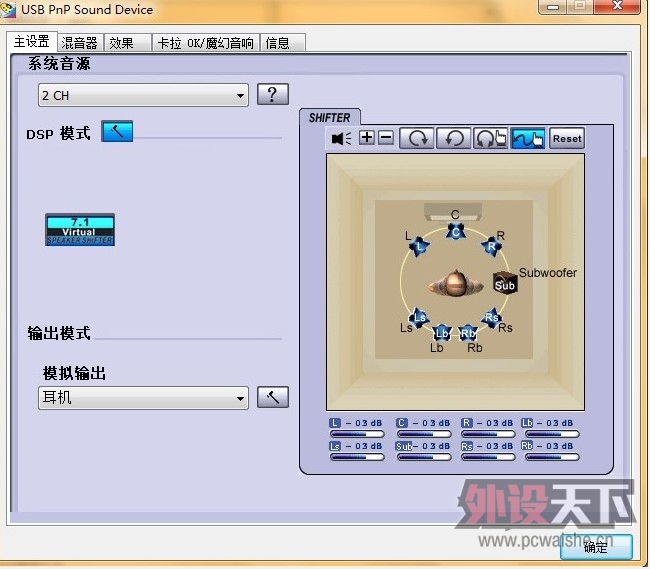This screenshot has height=569, width=650.
Task: Switch to the 混音器 tab
Action: pyautogui.click(x=79, y=43)
